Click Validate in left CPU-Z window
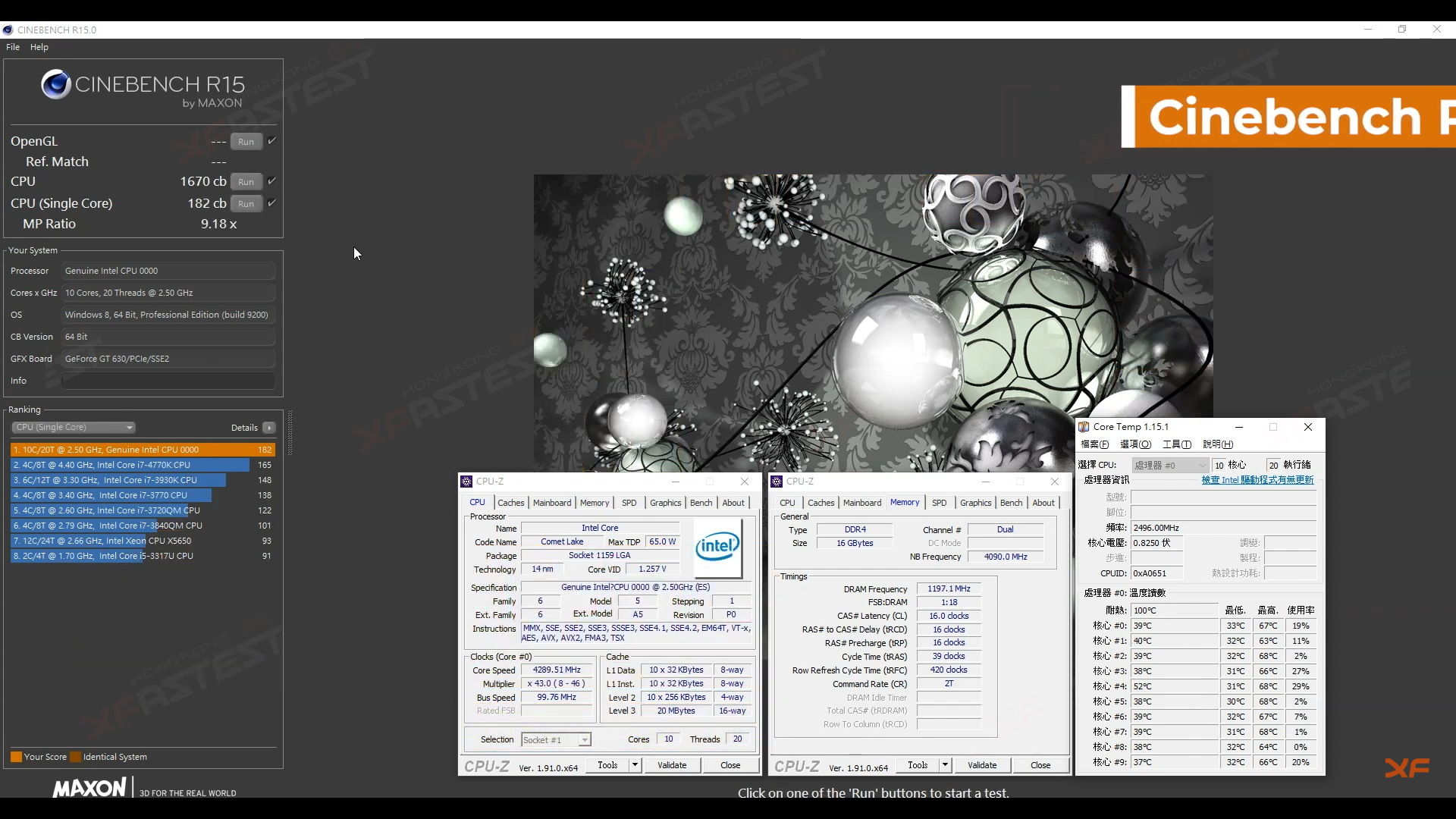 672,765
